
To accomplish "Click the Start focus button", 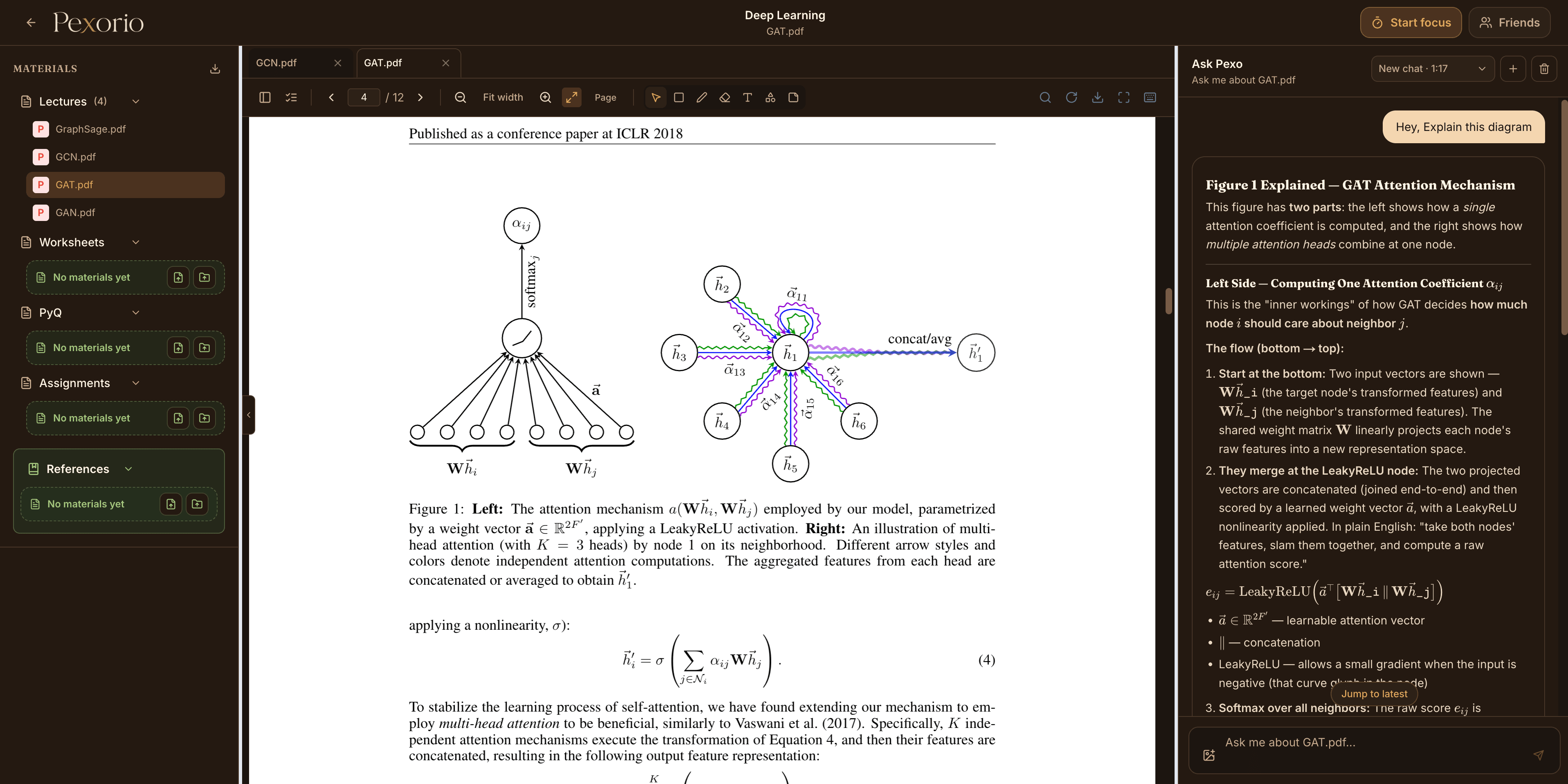I will click(1411, 23).
